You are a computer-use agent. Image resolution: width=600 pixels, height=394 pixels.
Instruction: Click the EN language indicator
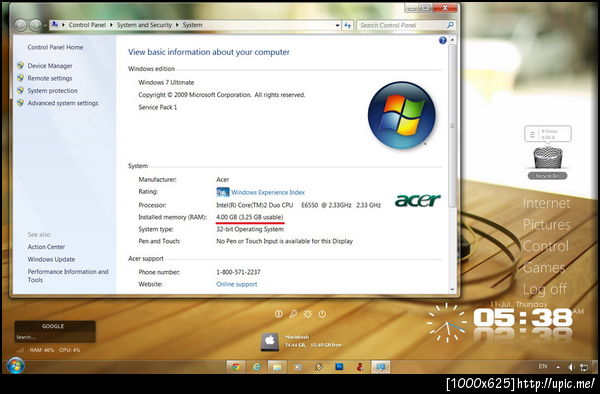tap(543, 366)
